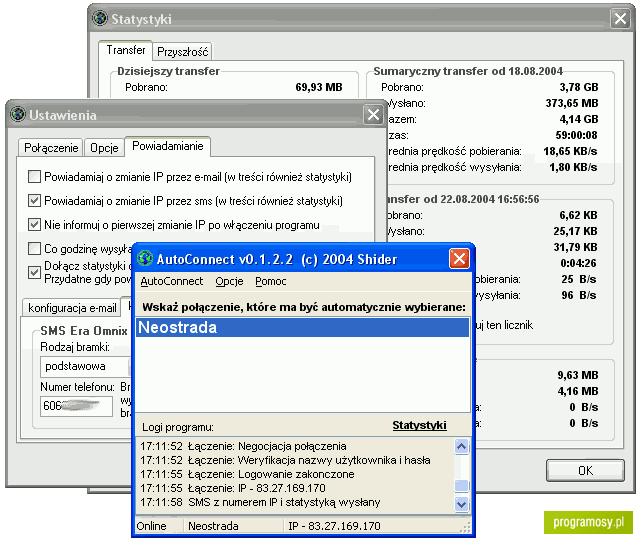The image size is (639, 540).
Task: Switch to the Przyszłość tab
Action: (x=182, y=51)
